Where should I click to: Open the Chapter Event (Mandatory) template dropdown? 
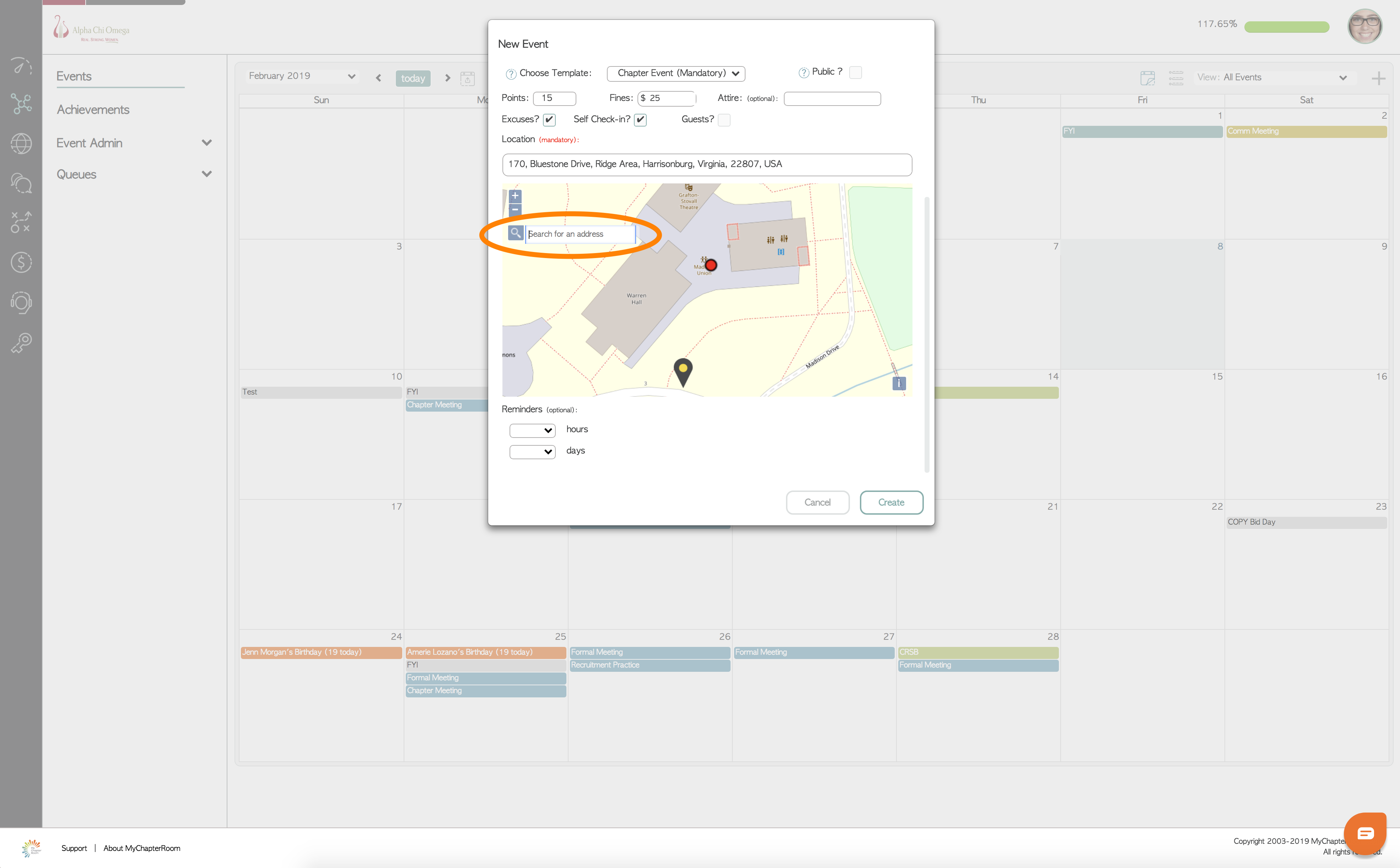coord(676,74)
